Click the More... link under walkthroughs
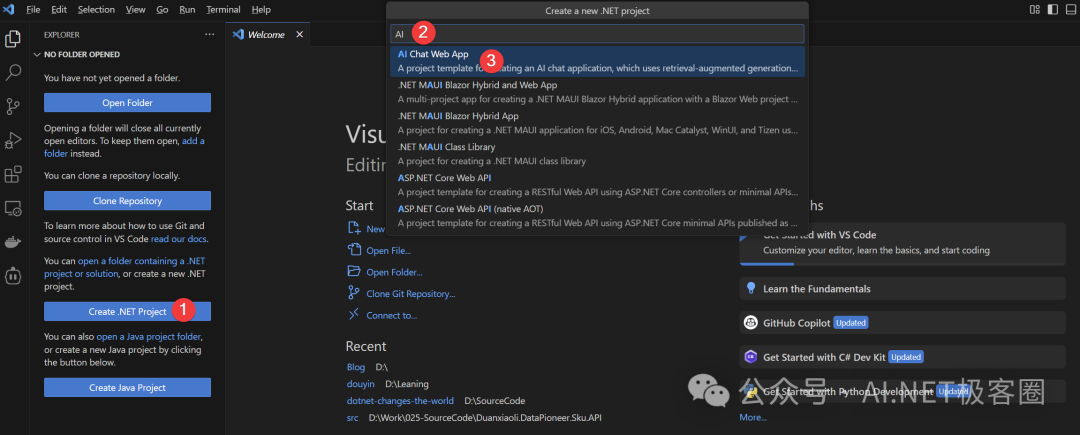 click(x=753, y=417)
